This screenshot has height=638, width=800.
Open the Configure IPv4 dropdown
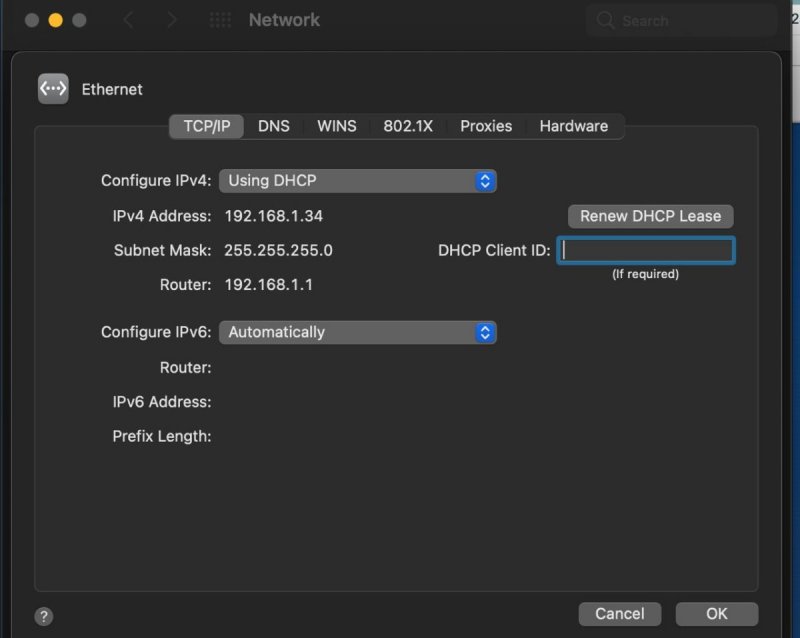pos(358,181)
